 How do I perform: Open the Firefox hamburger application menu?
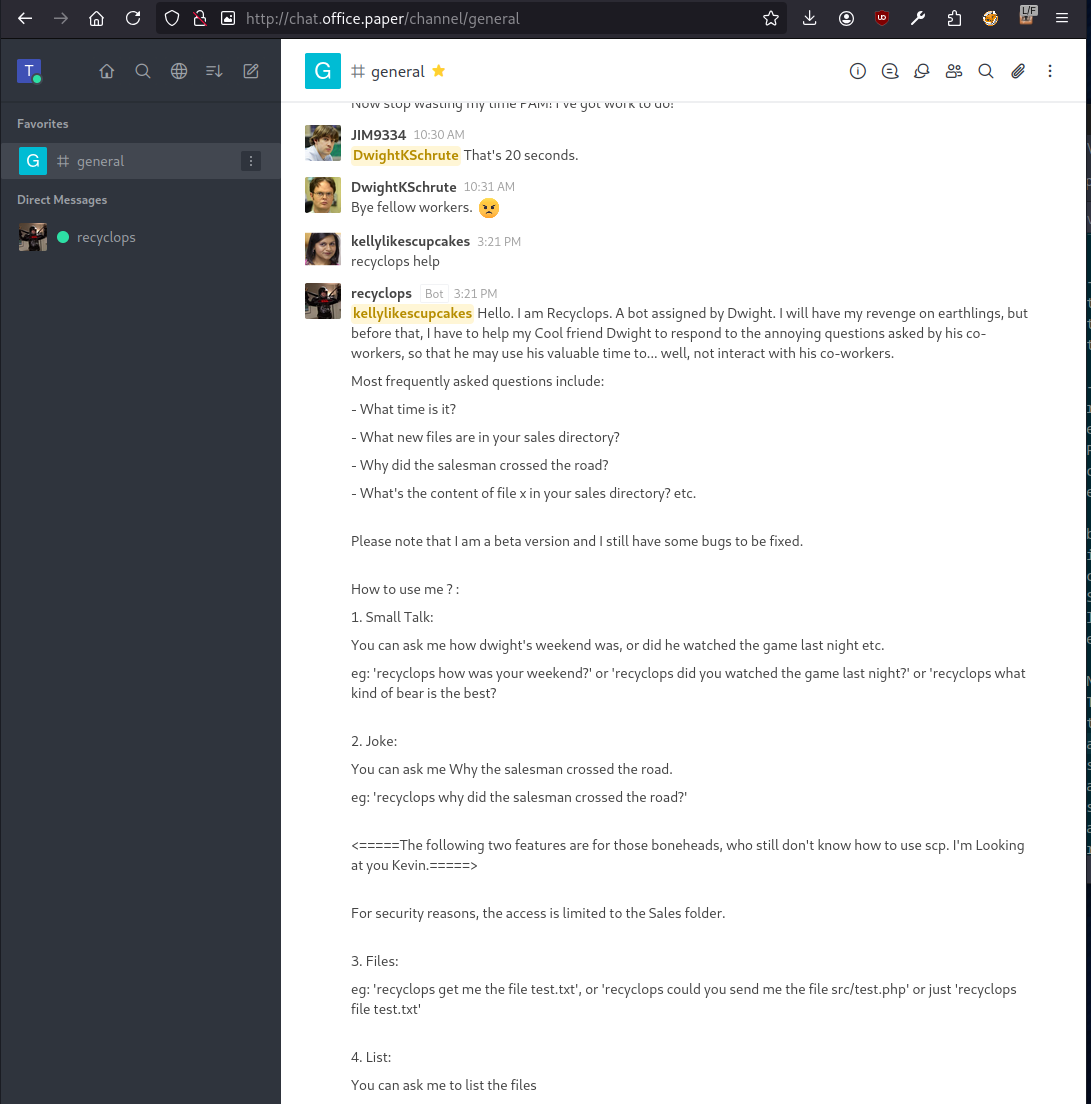1062,18
